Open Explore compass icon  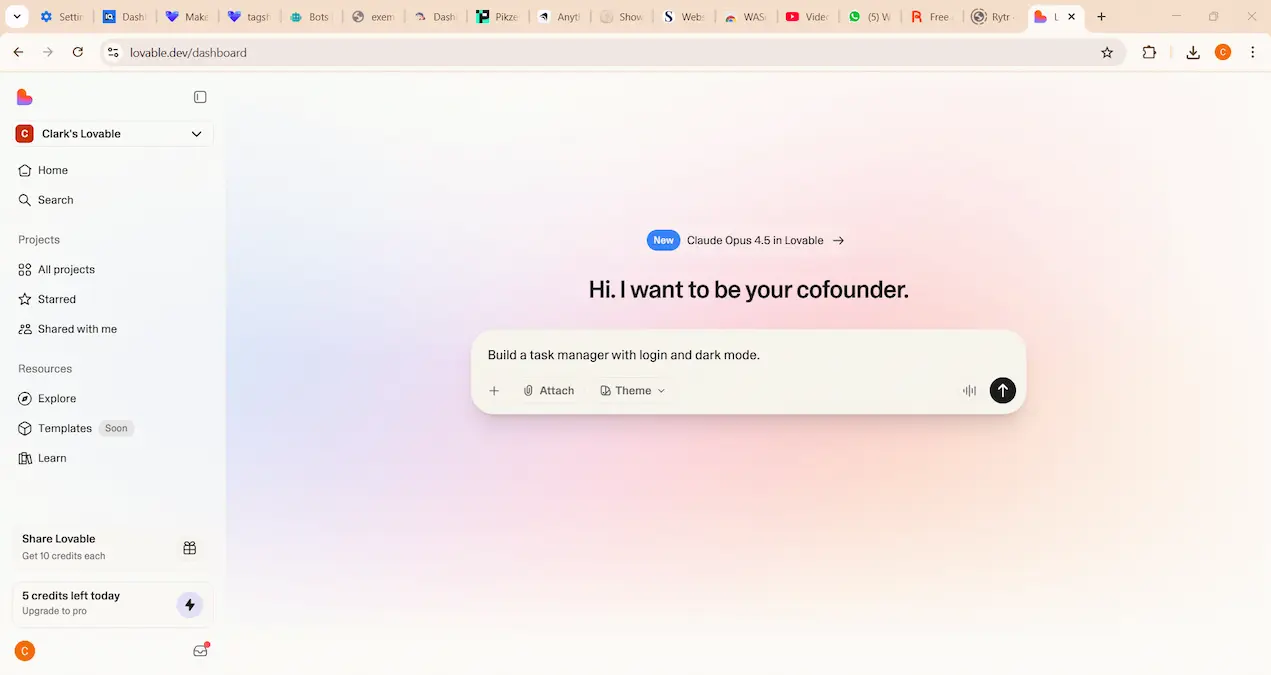pos(25,398)
